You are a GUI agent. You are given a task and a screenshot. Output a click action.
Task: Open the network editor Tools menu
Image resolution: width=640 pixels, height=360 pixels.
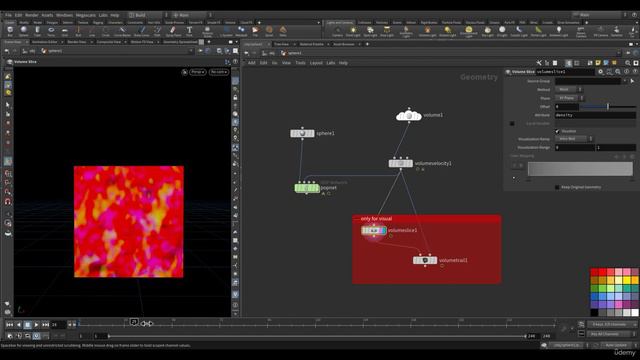[x=300, y=63]
